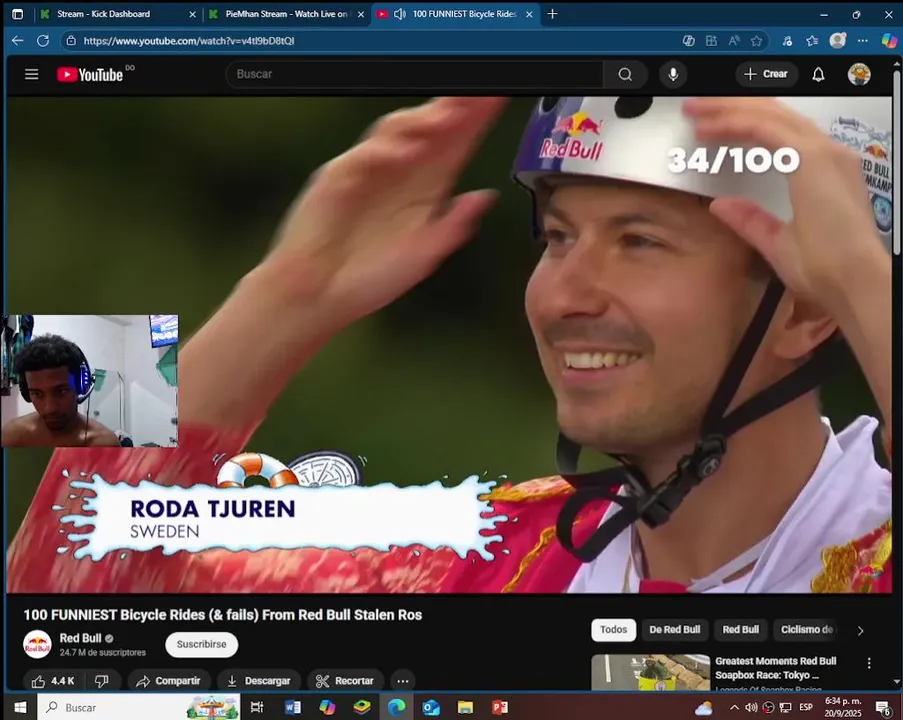The width and height of the screenshot is (903, 720).
Task: Dislike the video with the thumbs down
Action: point(102,681)
